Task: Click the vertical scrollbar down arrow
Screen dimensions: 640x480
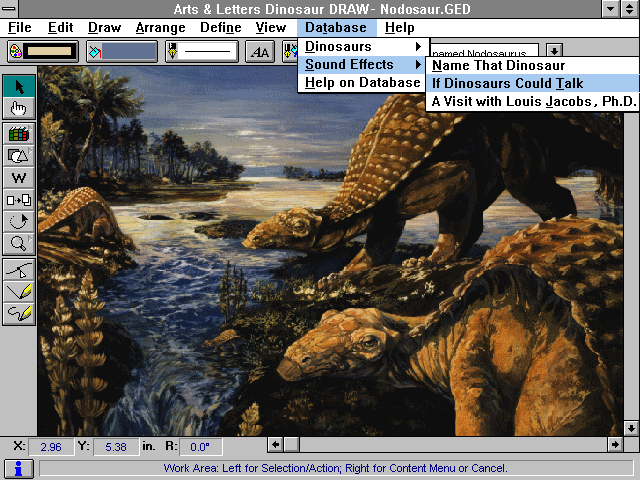Action: [631, 428]
